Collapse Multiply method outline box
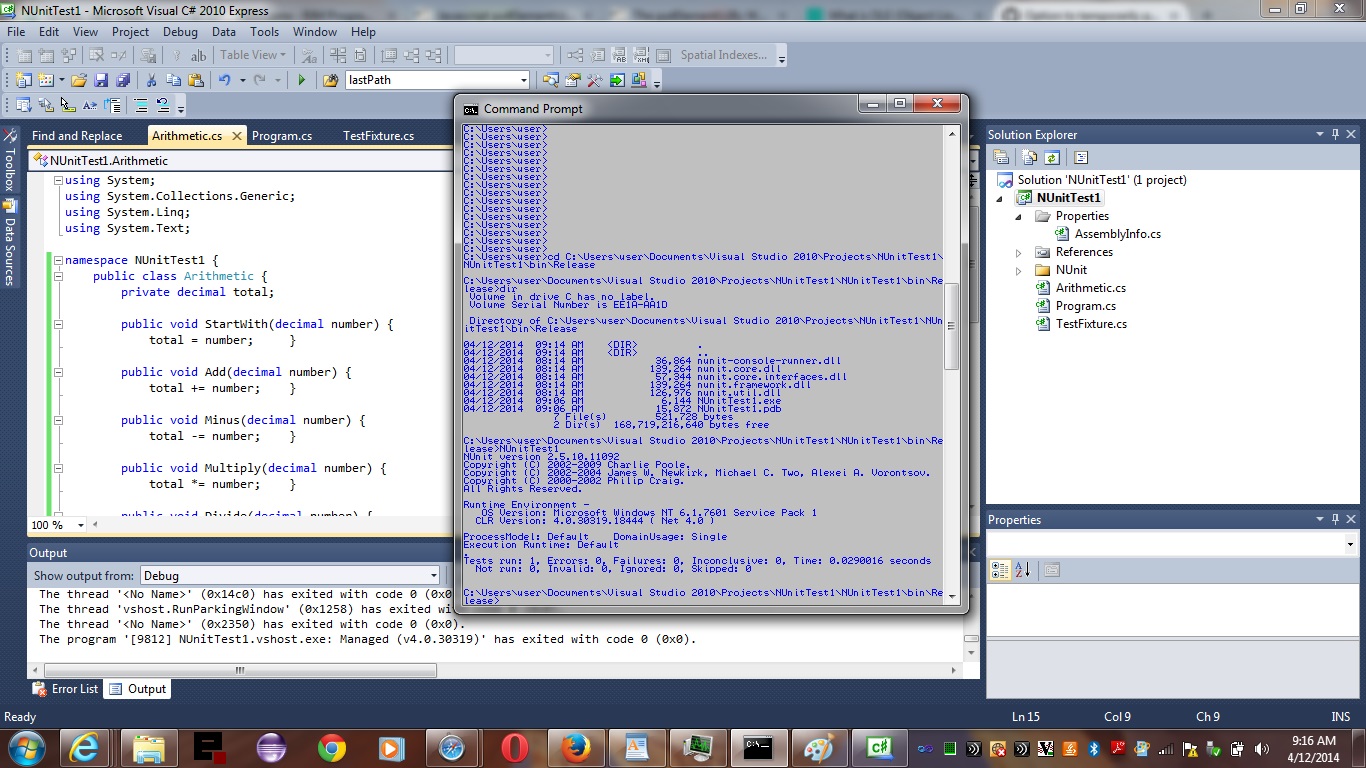Screen dimensions: 1366x768 tap(58, 468)
